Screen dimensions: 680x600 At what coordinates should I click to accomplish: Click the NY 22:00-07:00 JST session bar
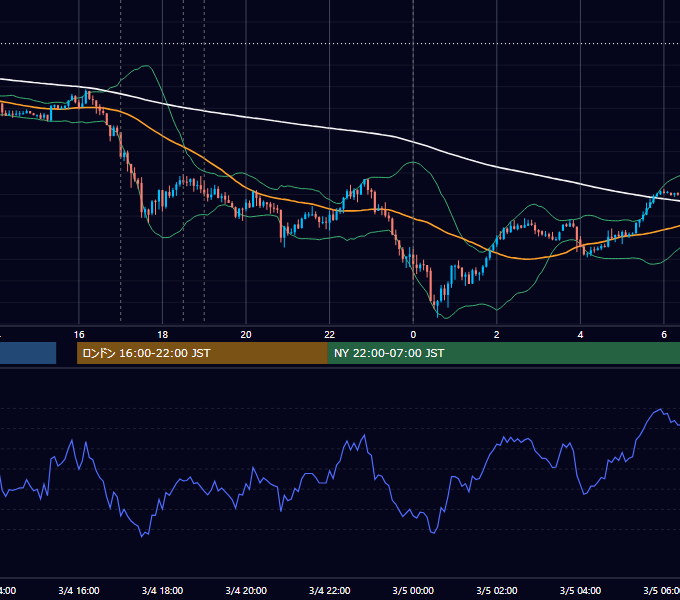coord(503,353)
